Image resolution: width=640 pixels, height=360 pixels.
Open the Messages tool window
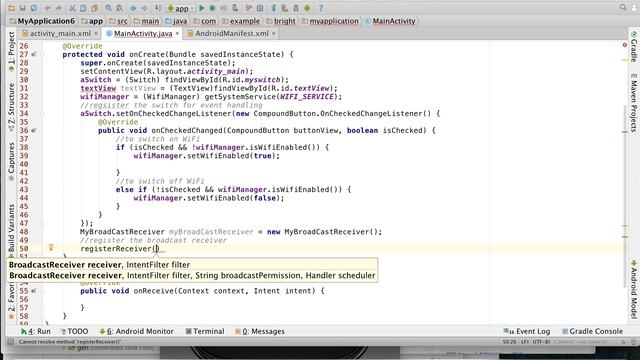point(260,331)
